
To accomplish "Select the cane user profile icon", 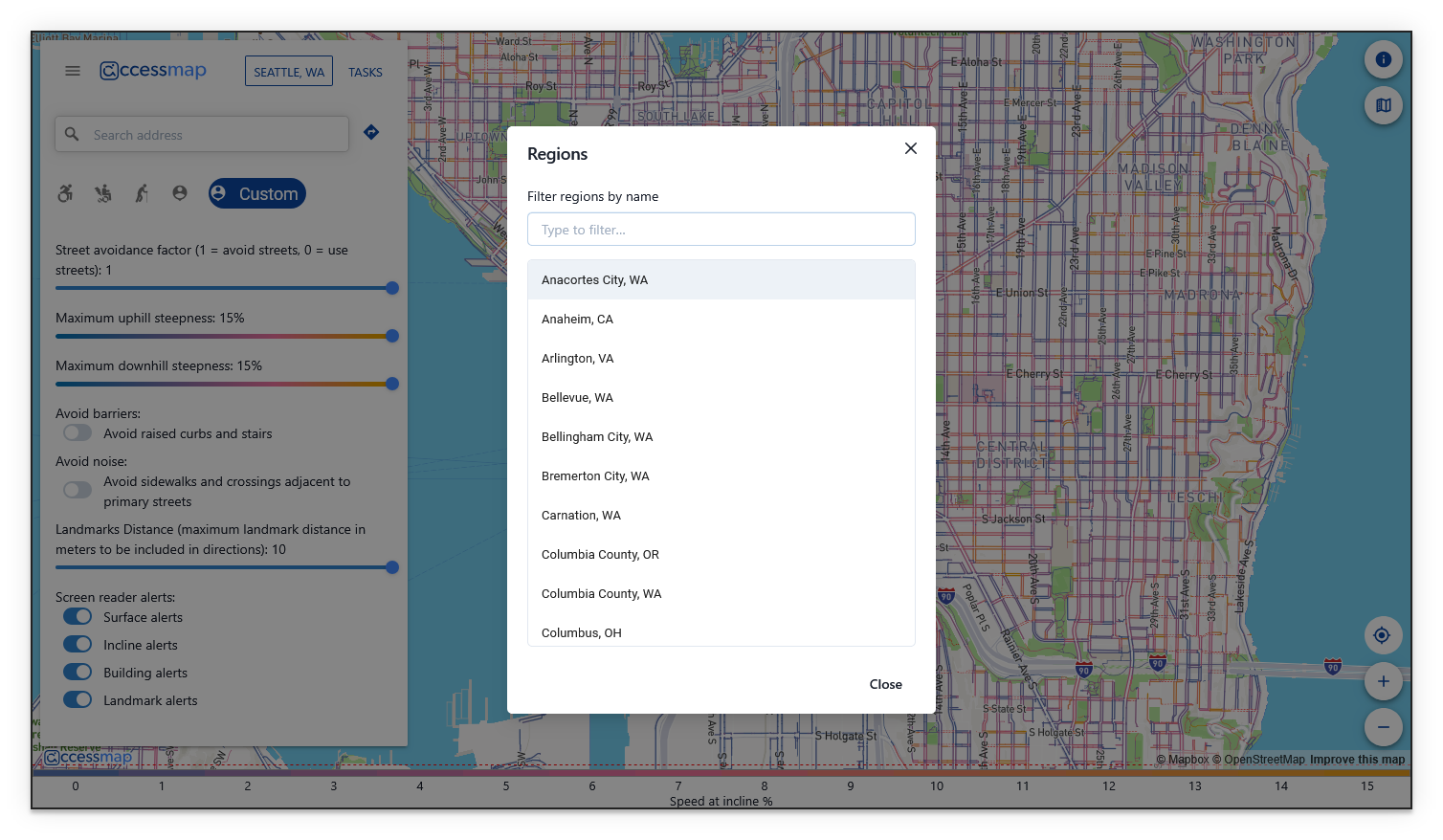I will coord(141,193).
